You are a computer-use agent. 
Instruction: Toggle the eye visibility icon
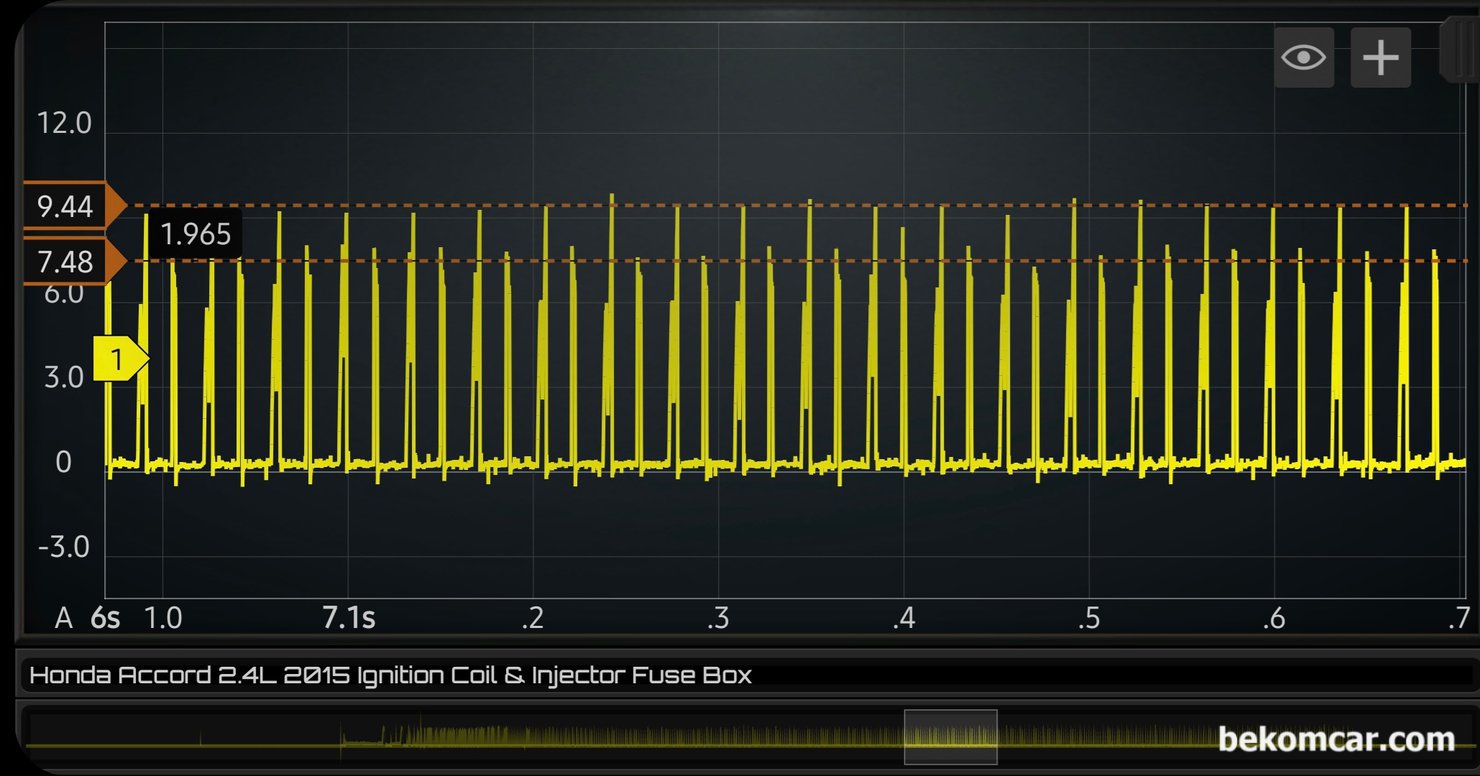click(1303, 58)
